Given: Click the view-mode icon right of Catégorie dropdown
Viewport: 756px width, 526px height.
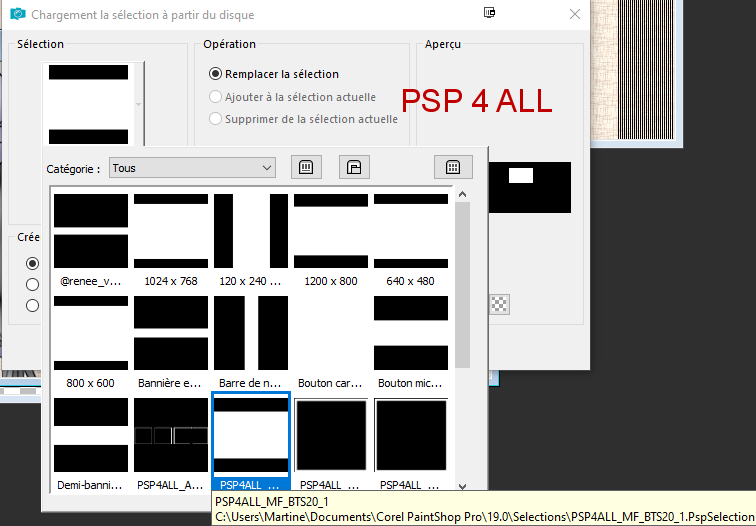Looking at the screenshot, I should [x=306, y=168].
